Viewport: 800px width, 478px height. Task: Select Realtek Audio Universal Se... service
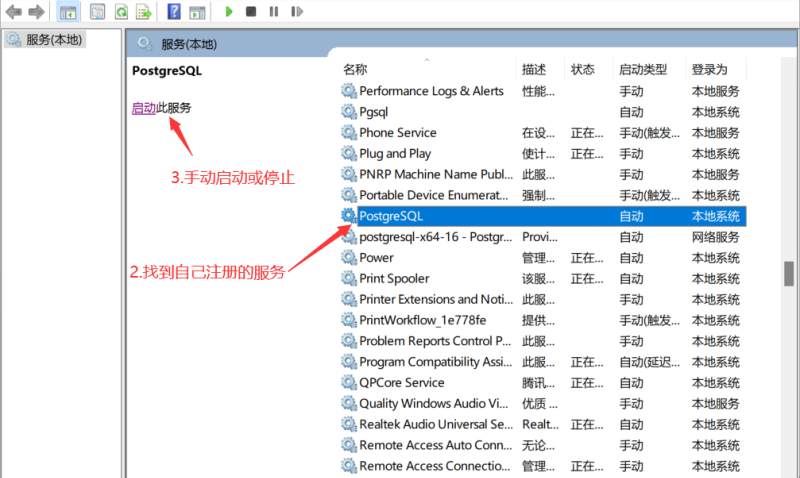(543, 424)
